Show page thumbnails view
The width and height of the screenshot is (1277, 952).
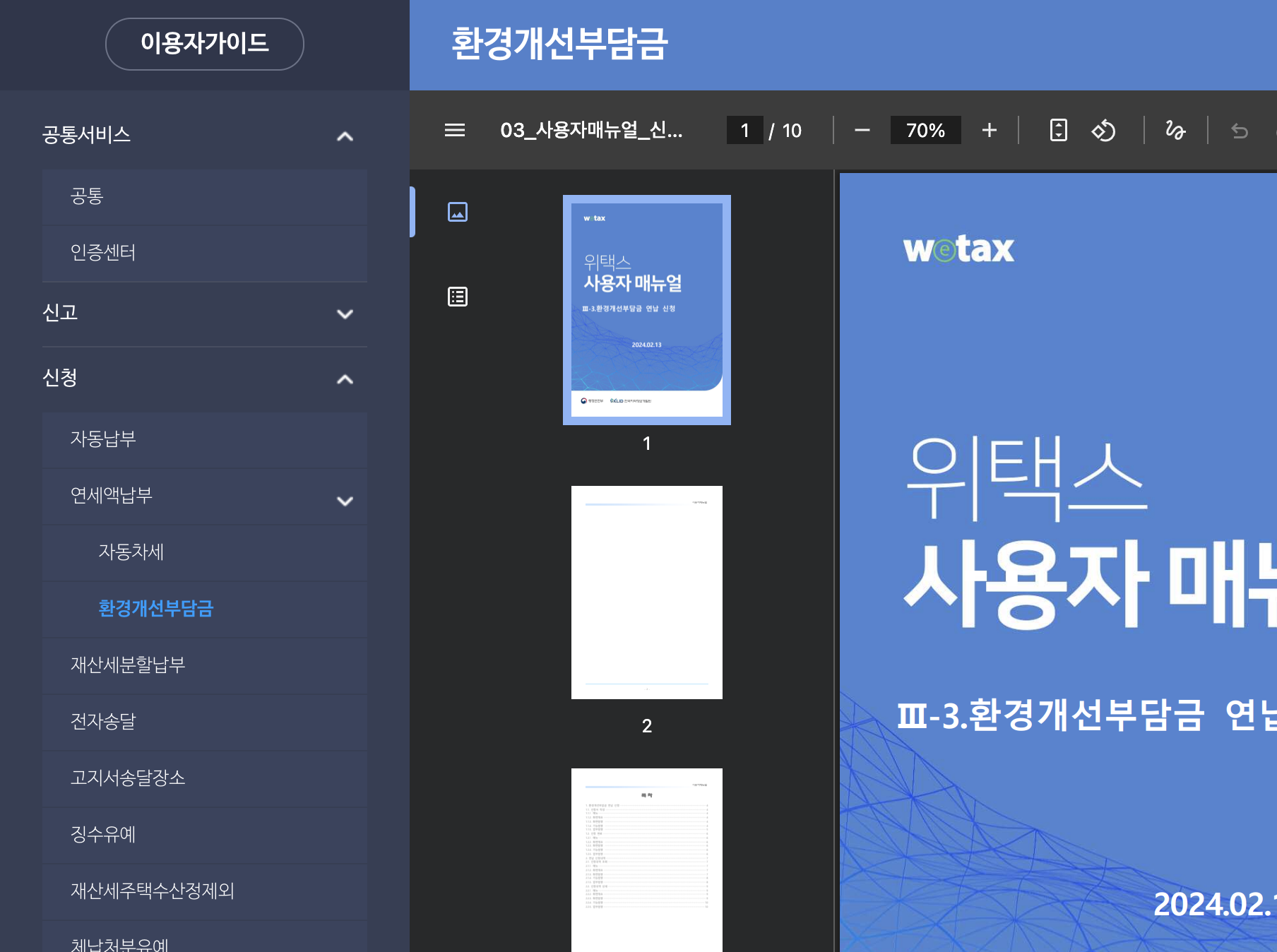coord(458,212)
